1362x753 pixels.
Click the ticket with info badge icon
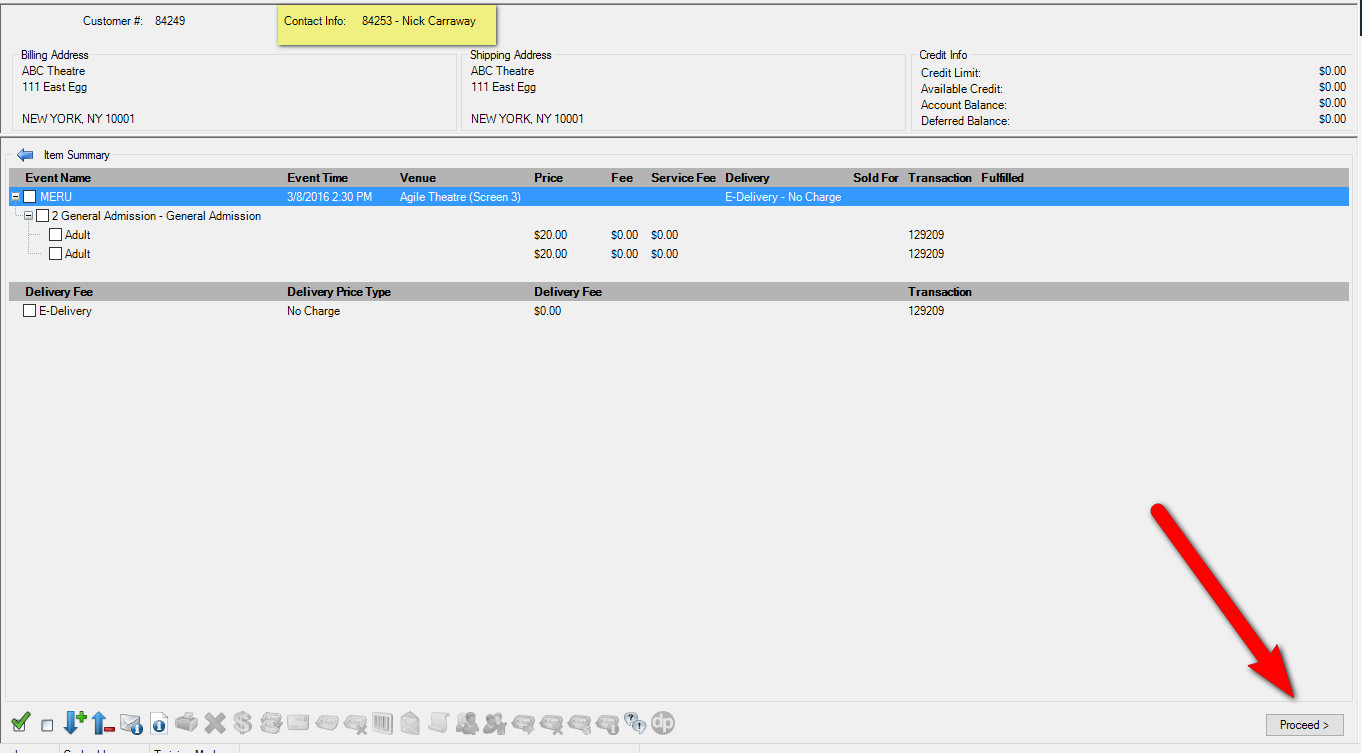[x=607, y=722]
